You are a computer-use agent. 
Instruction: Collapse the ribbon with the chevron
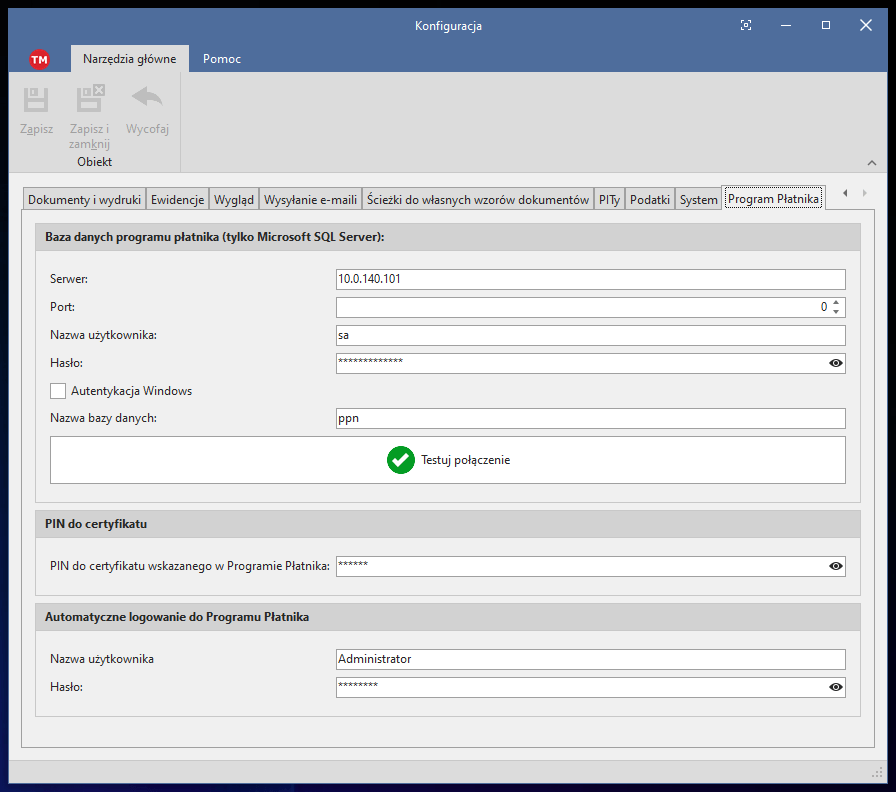pos(871,163)
